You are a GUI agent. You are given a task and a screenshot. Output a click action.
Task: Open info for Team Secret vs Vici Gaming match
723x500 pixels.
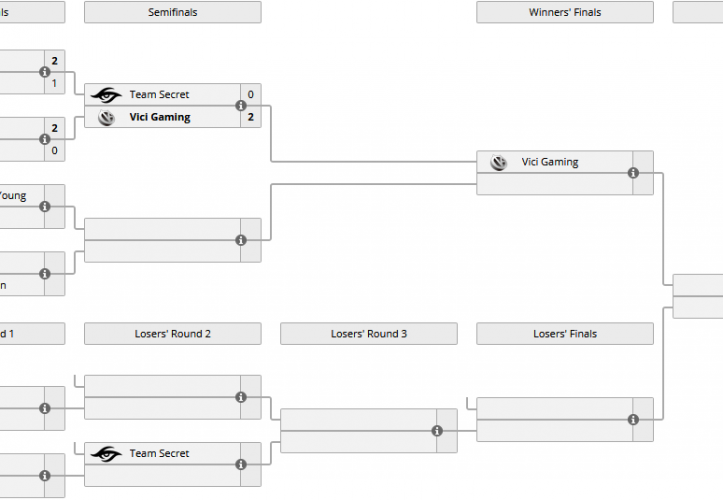click(241, 106)
